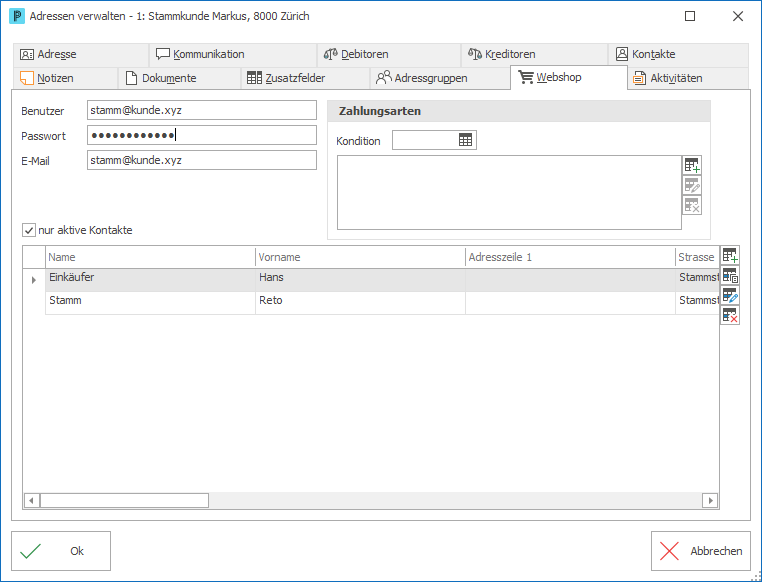
Task: Open the Kreditoren tab
Action: (534, 54)
